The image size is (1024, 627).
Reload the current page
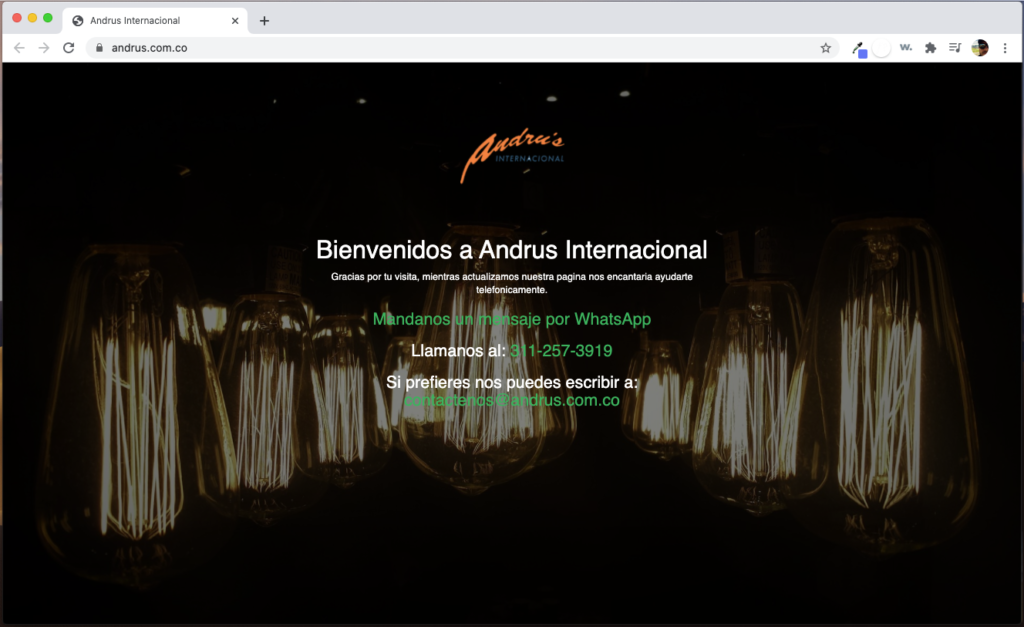click(69, 48)
